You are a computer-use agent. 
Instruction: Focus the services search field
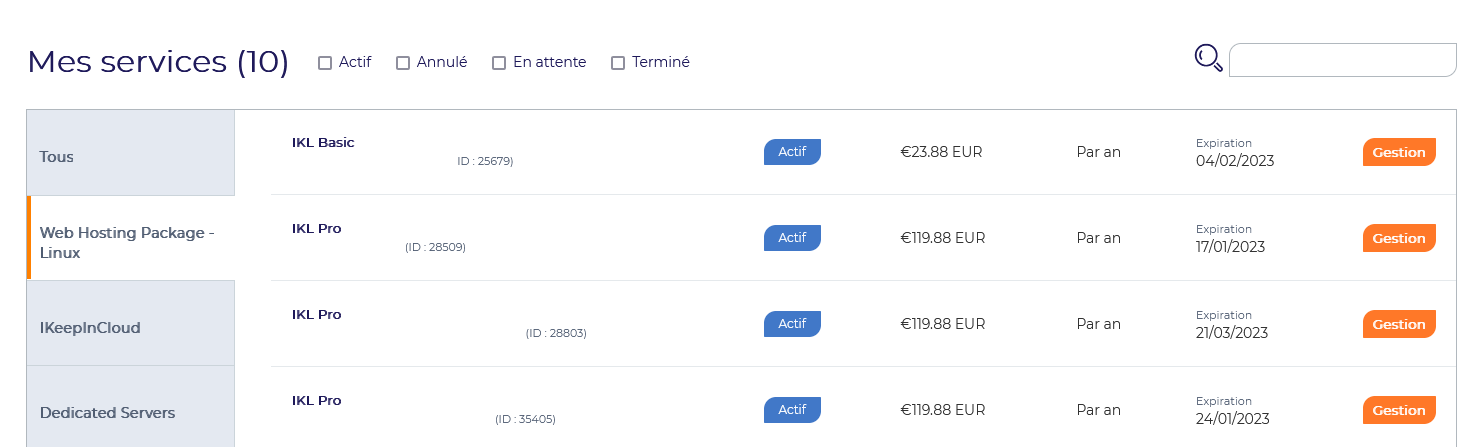point(1342,60)
